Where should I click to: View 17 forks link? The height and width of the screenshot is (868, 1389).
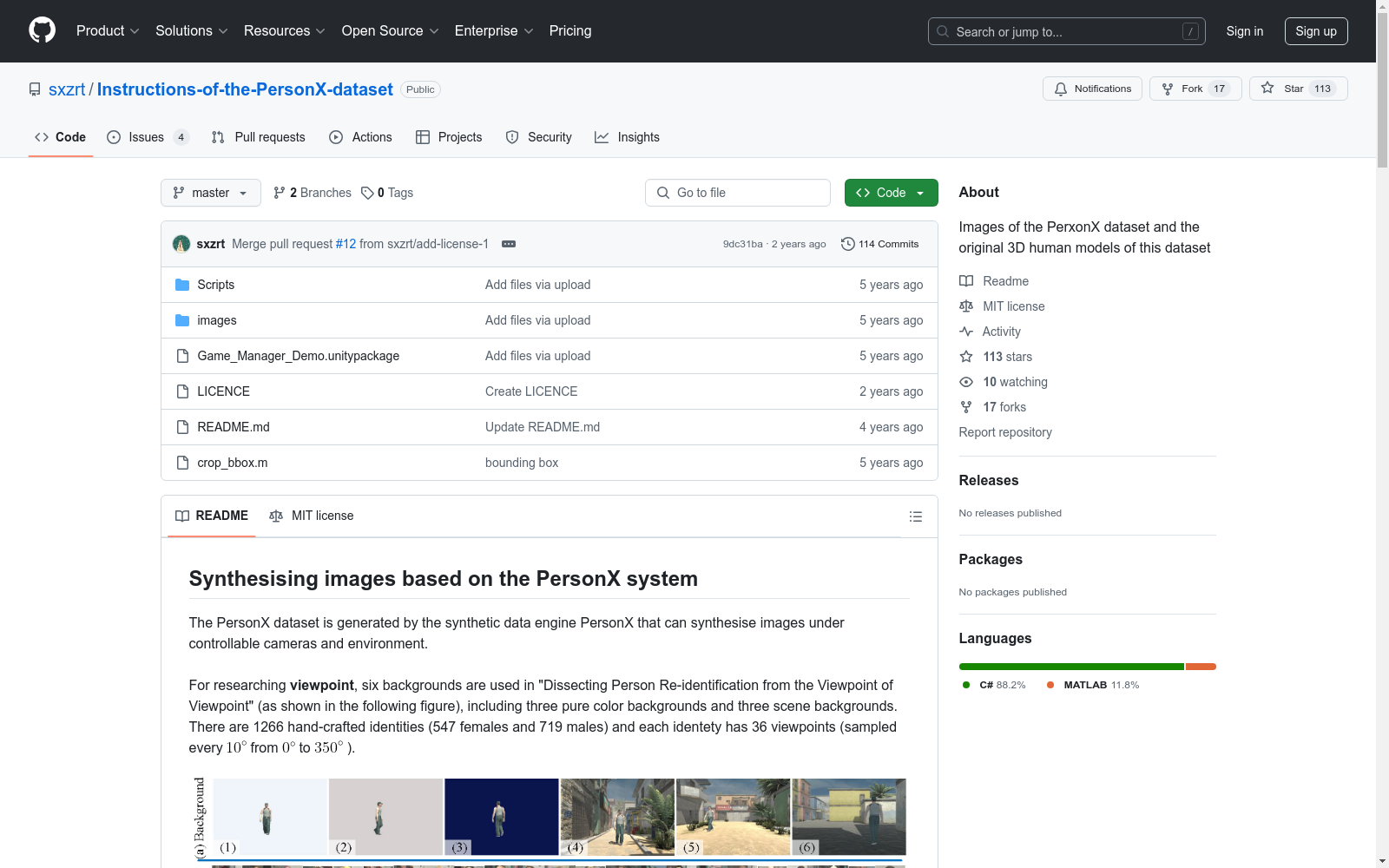point(993,407)
